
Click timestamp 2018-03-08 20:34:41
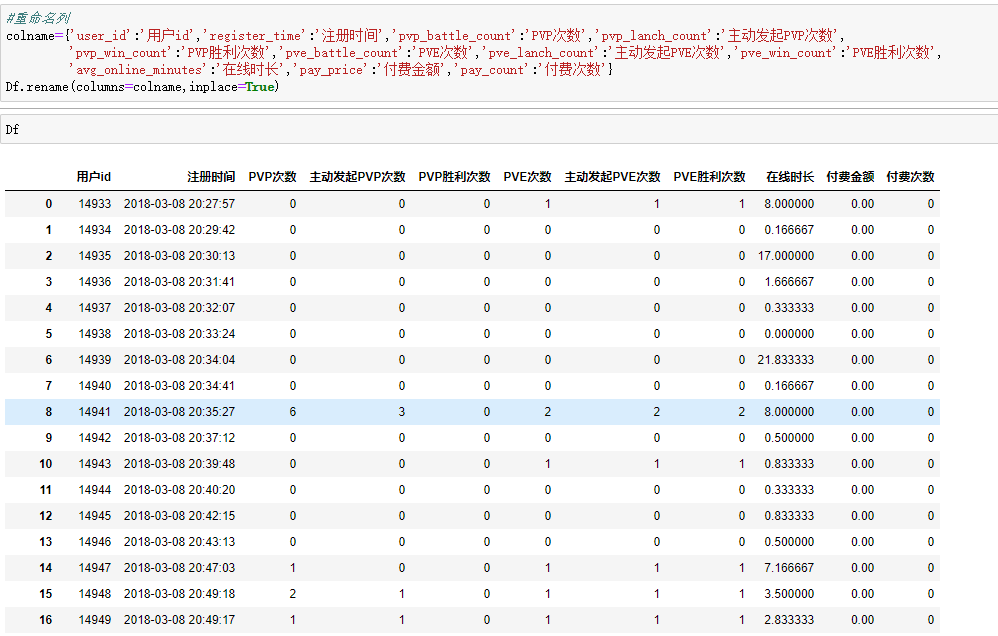[179, 386]
